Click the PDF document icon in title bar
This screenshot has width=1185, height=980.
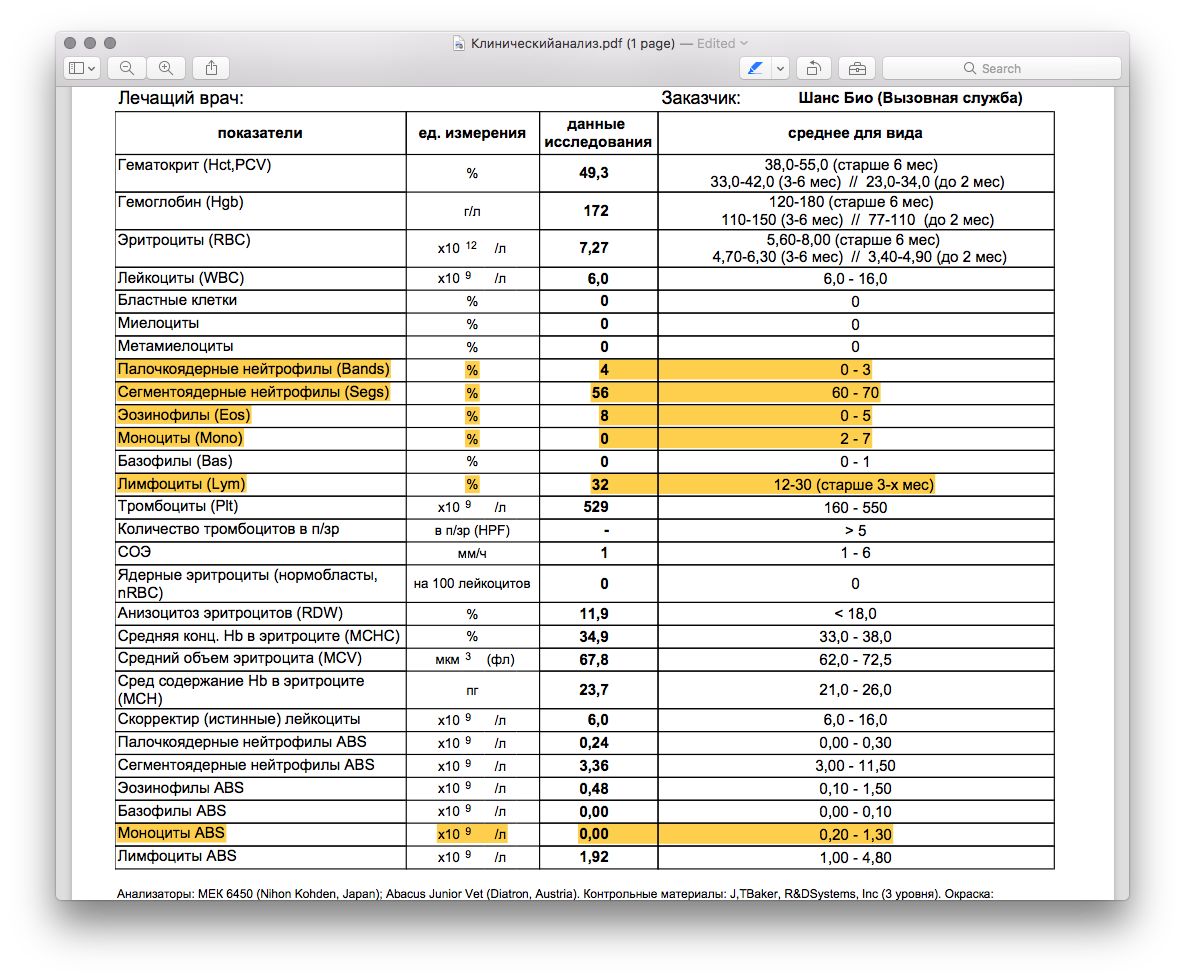point(459,43)
